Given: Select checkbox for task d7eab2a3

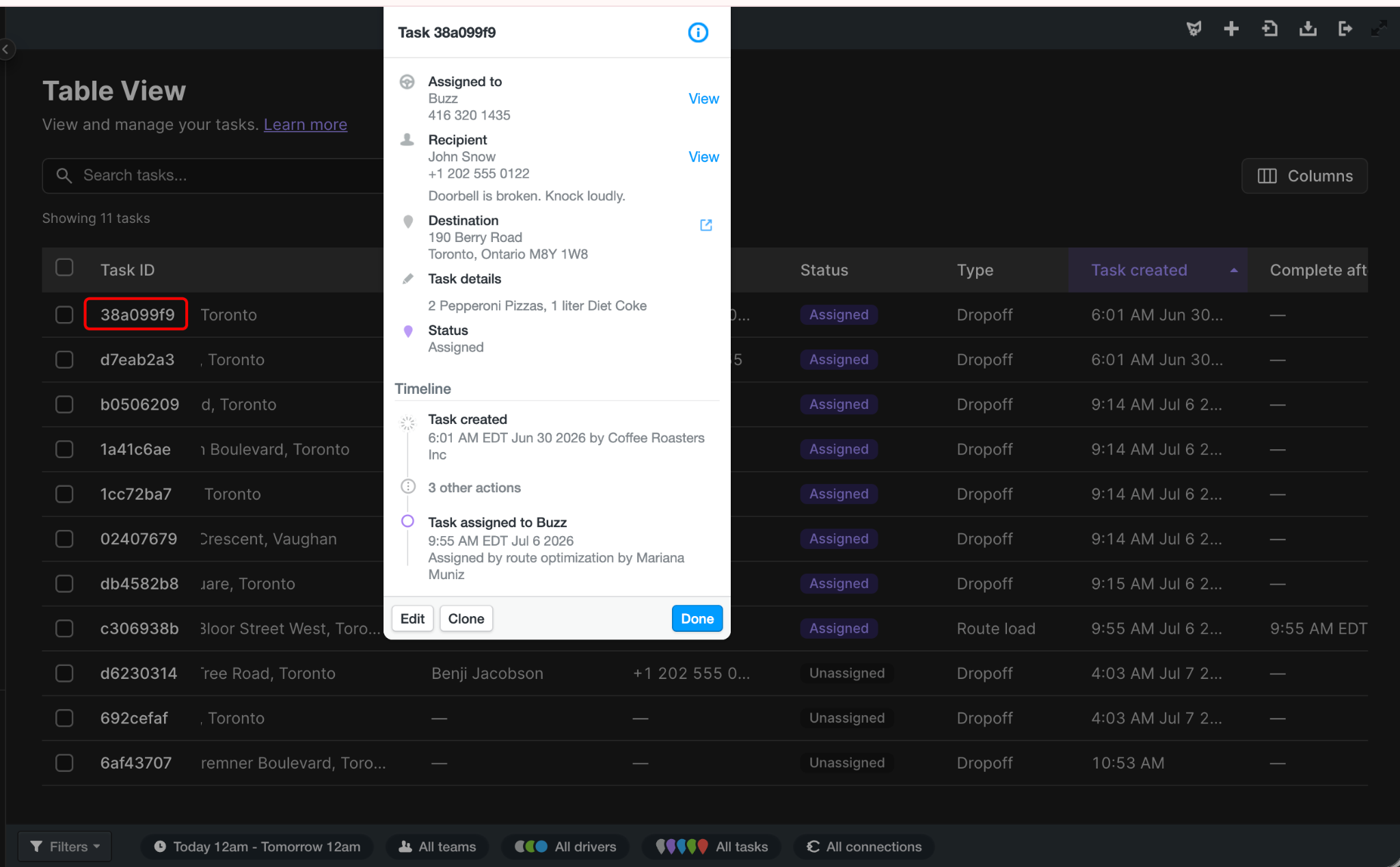Looking at the screenshot, I should 64,360.
